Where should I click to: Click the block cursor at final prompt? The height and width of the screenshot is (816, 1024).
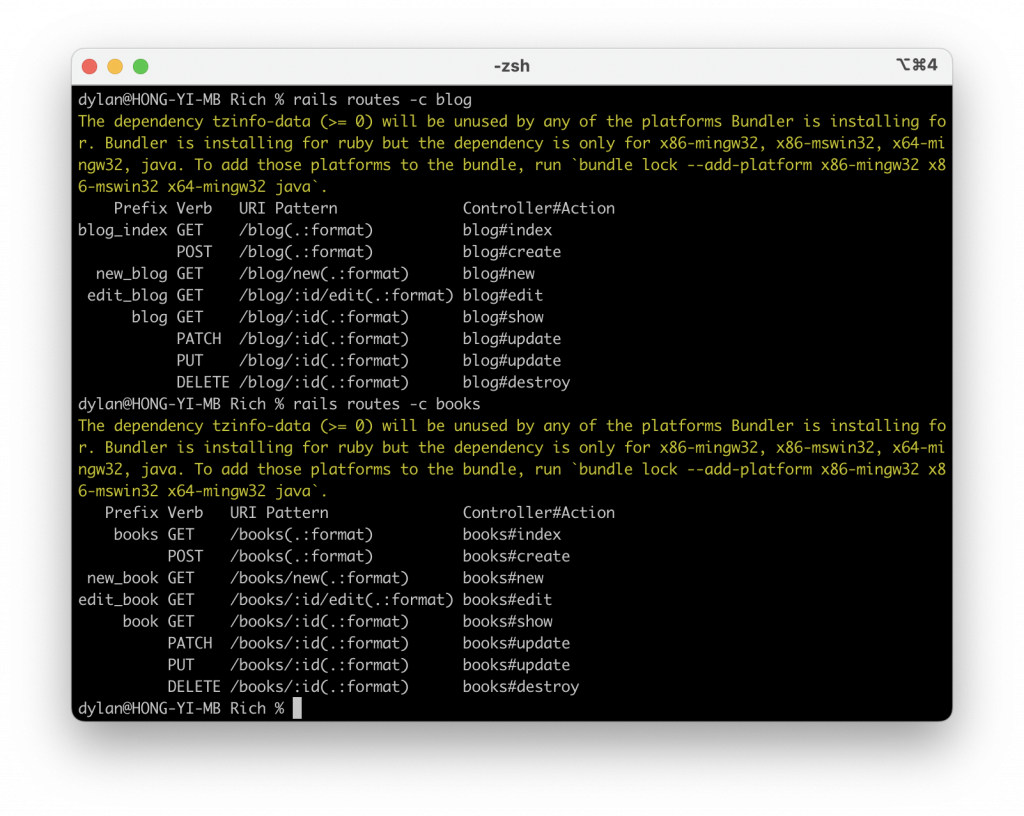(x=297, y=708)
